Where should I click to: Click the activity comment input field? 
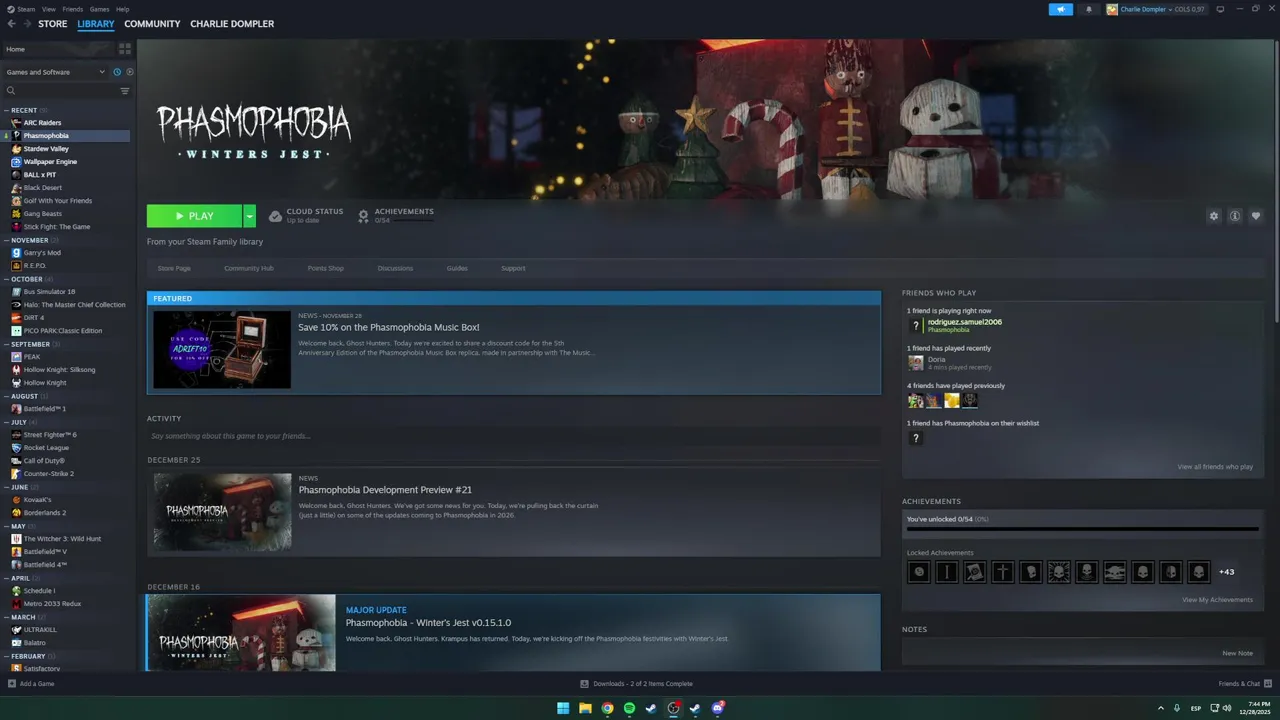click(514, 436)
